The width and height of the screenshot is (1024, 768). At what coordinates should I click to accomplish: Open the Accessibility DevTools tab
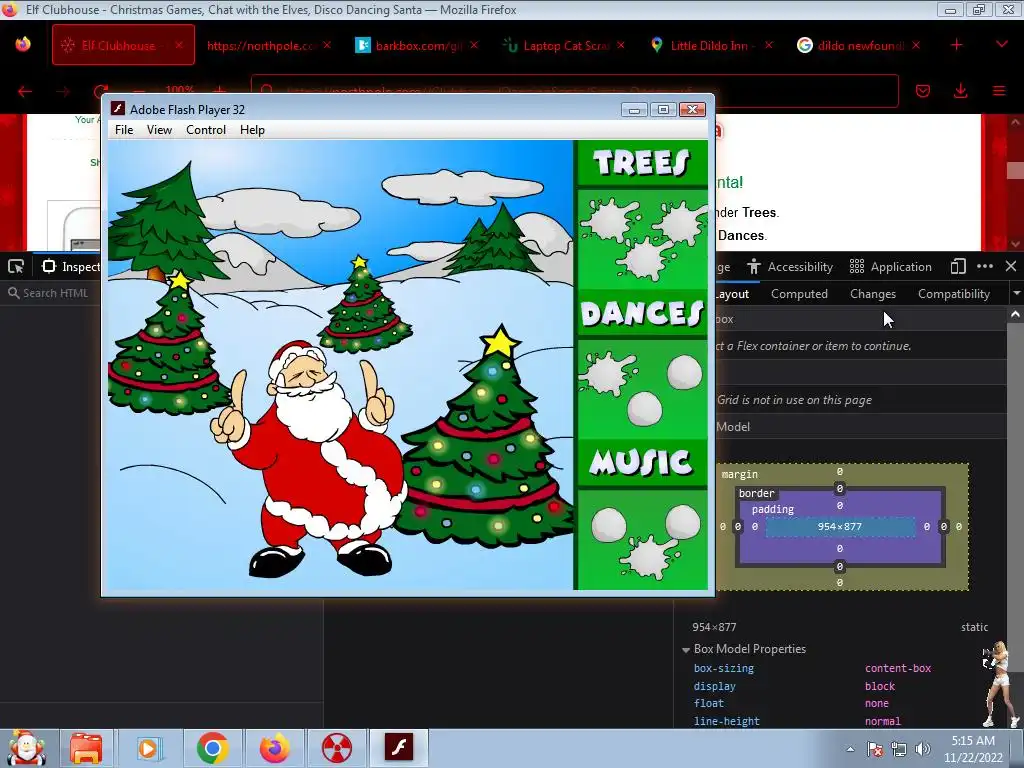(790, 266)
